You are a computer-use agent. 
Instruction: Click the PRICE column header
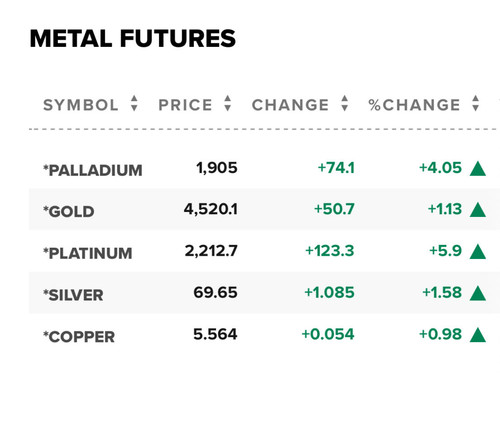[x=185, y=105]
